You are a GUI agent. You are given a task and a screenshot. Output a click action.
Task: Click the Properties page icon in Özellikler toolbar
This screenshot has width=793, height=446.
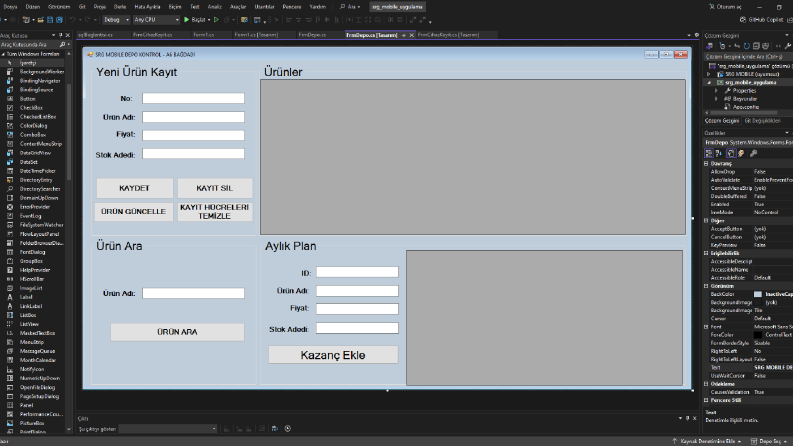[753, 153]
